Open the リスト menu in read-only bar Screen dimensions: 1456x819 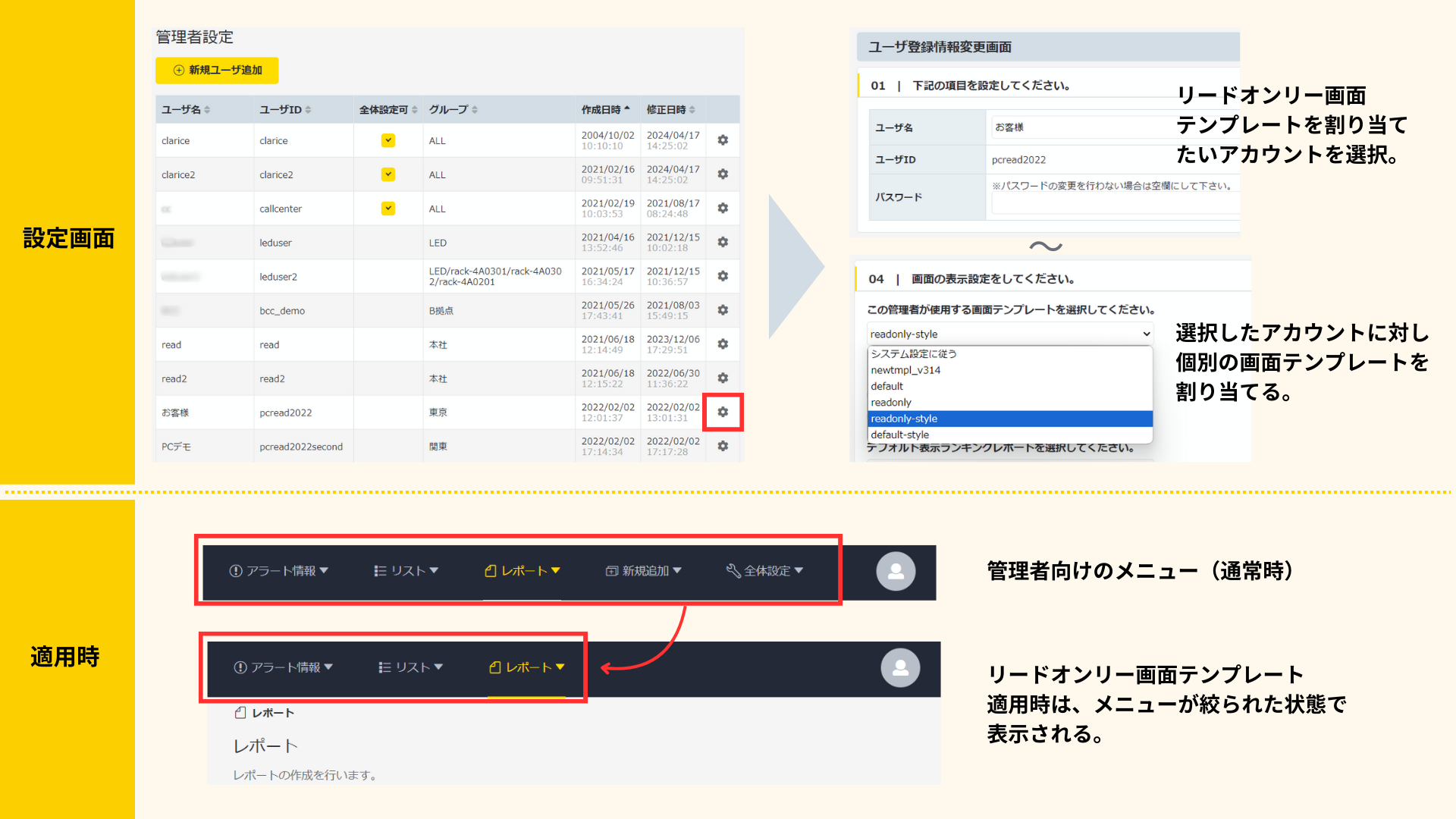pyautogui.click(x=410, y=667)
